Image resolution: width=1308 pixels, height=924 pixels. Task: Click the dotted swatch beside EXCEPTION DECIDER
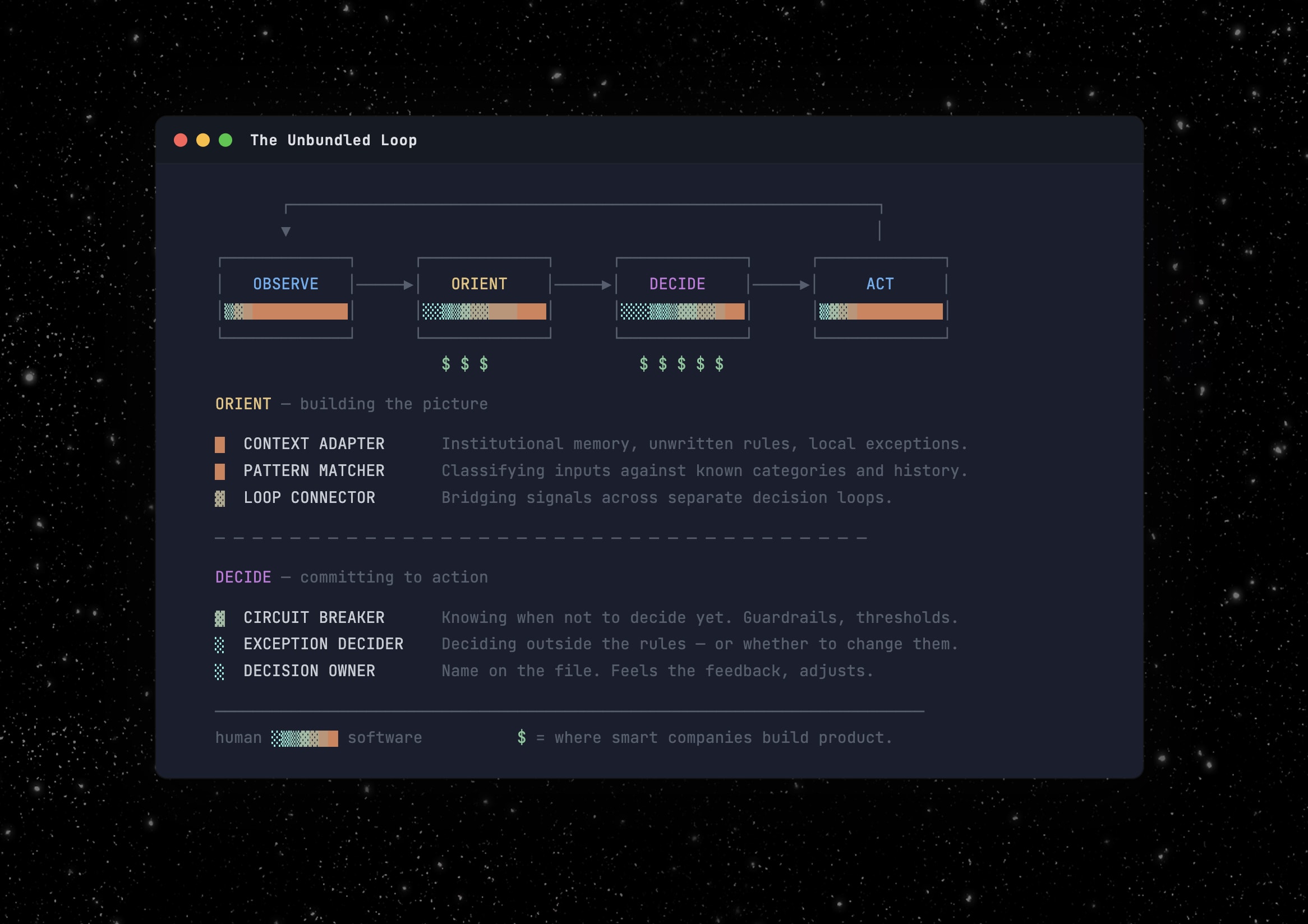pyautogui.click(x=219, y=645)
